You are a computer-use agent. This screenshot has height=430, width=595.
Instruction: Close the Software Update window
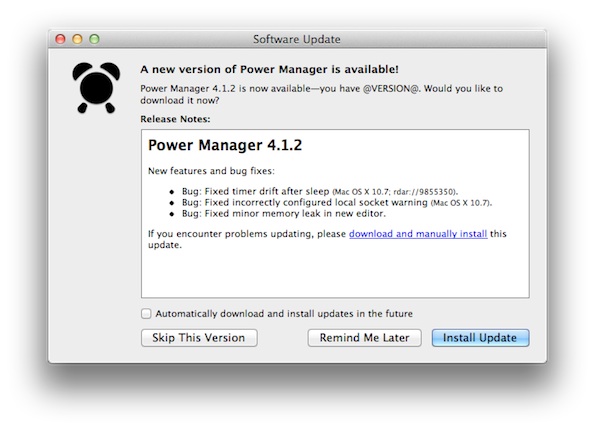click(60, 39)
